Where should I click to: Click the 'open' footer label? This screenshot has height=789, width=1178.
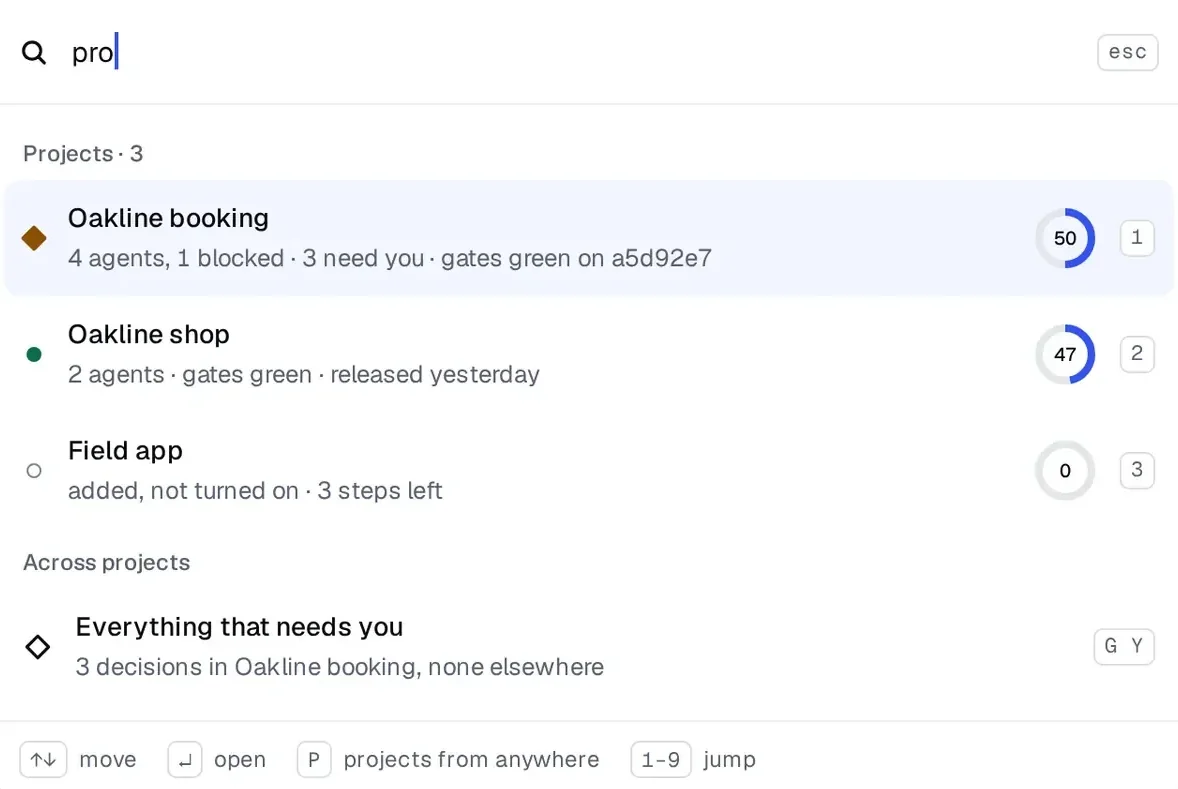240,760
